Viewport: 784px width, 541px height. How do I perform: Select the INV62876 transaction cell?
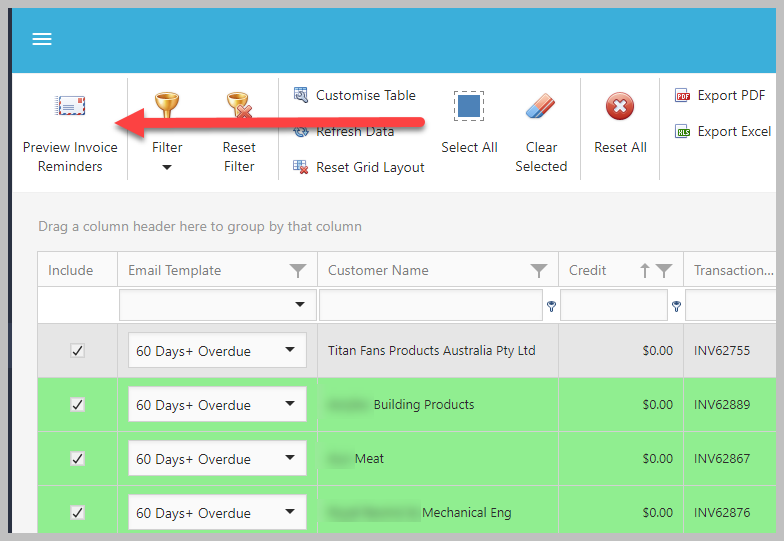coord(730,512)
